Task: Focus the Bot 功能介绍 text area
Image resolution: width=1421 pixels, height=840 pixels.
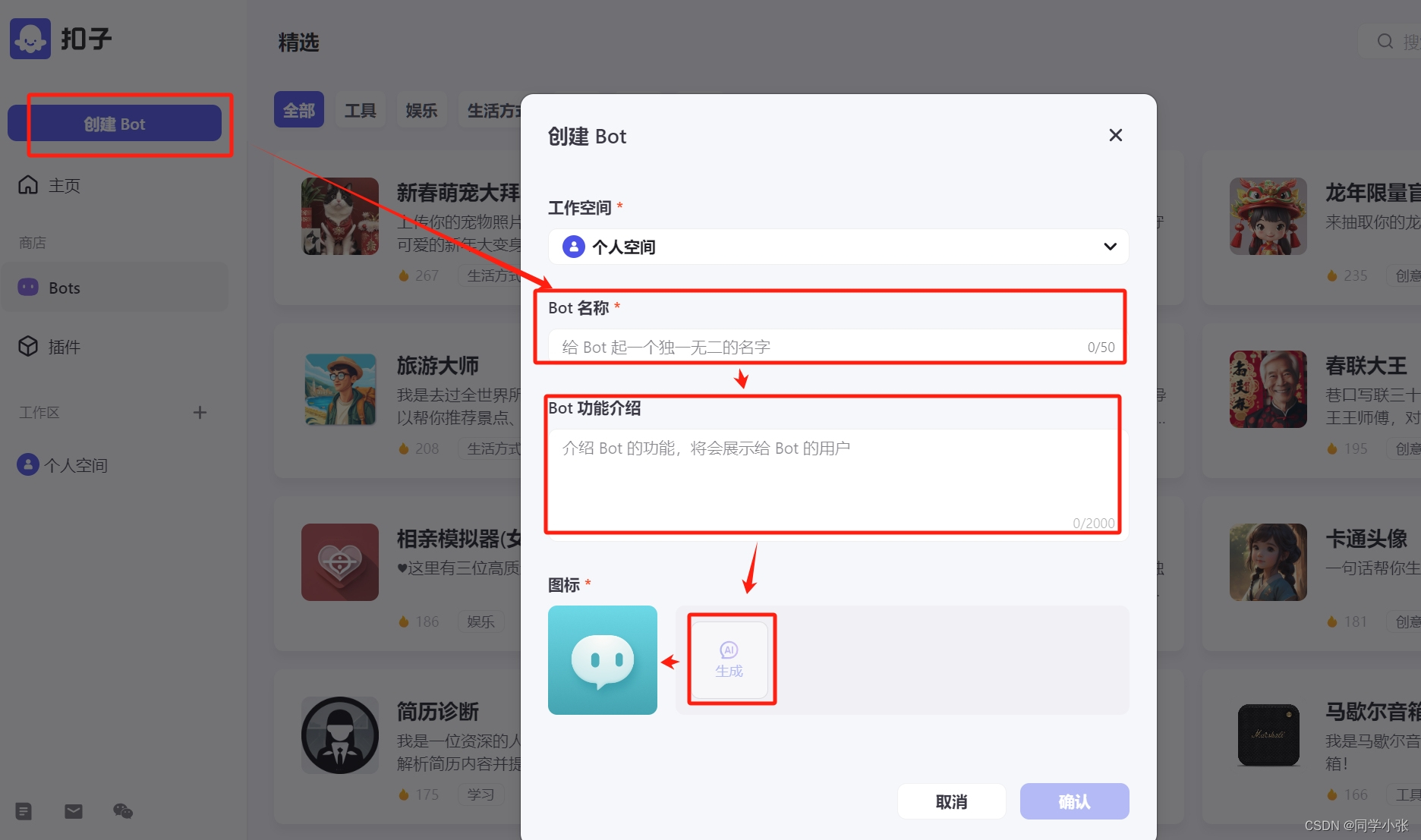Action: (838, 484)
